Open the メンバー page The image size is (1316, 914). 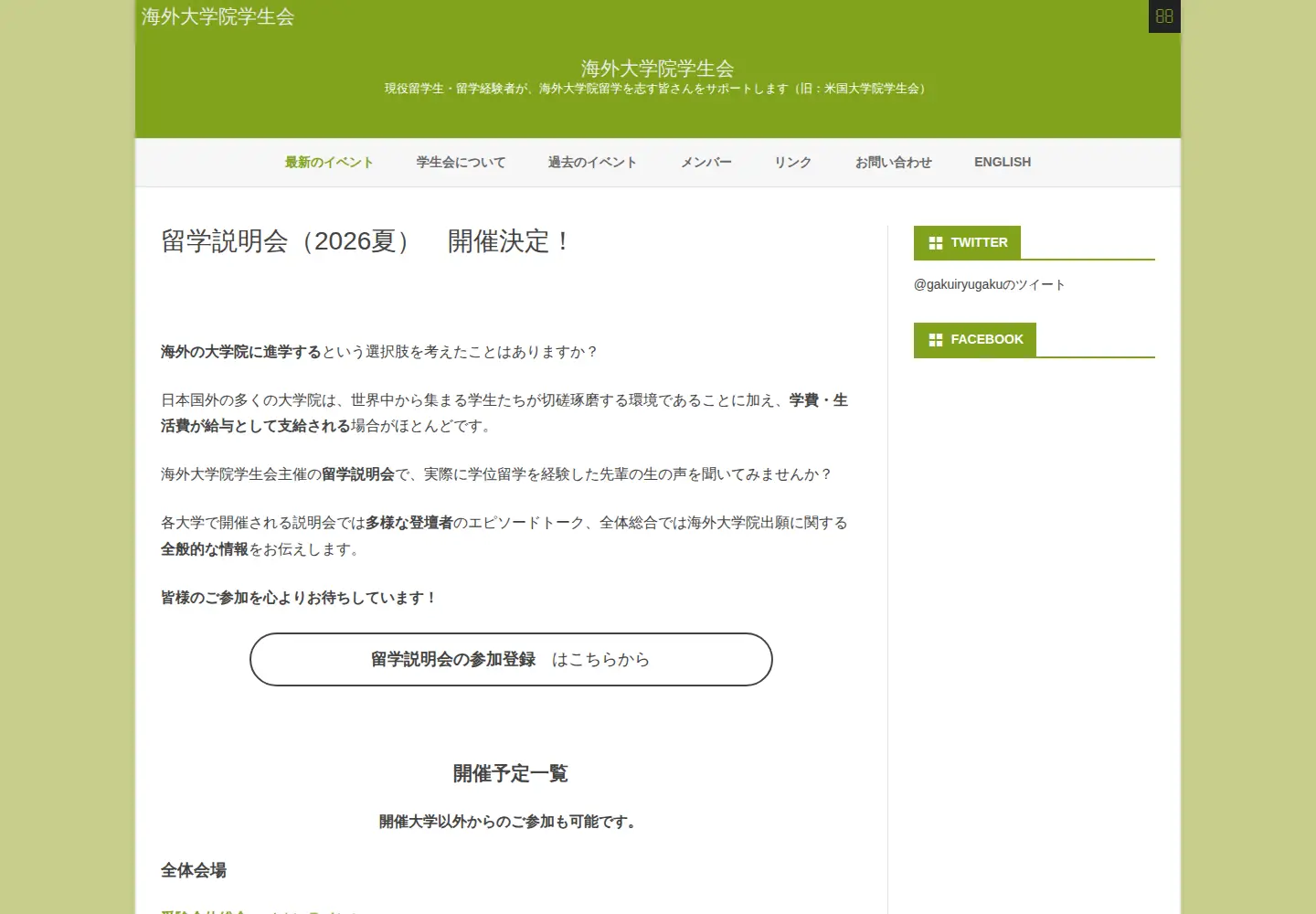point(706,163)
